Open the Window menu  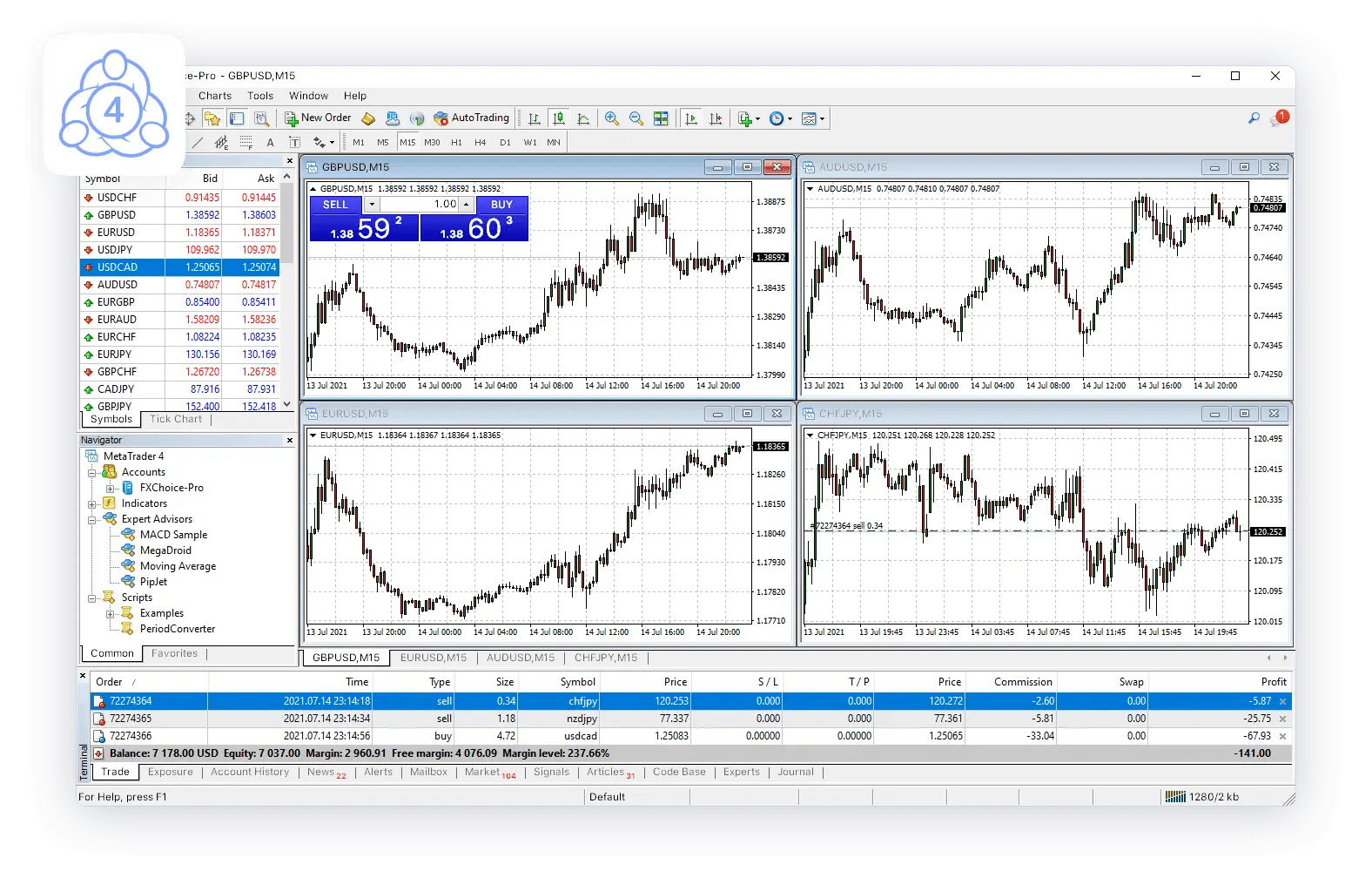click(x=308, y=96)
